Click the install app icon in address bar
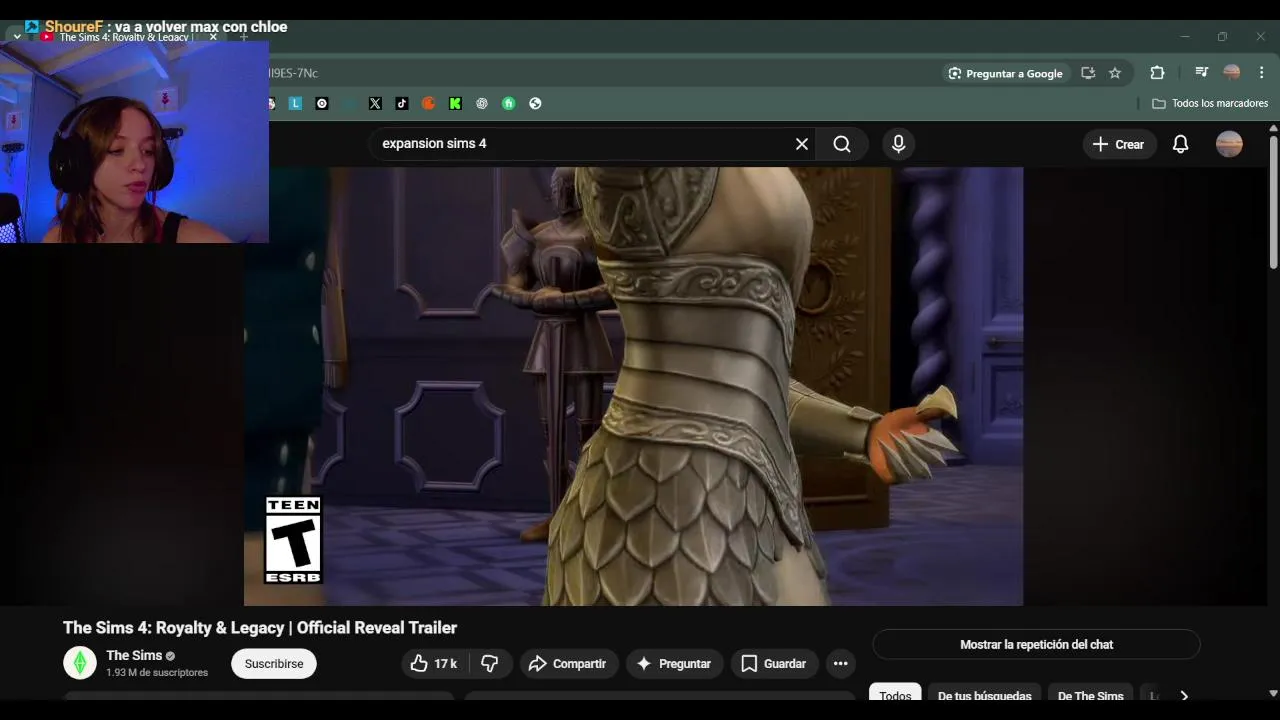 point(1088,73)
